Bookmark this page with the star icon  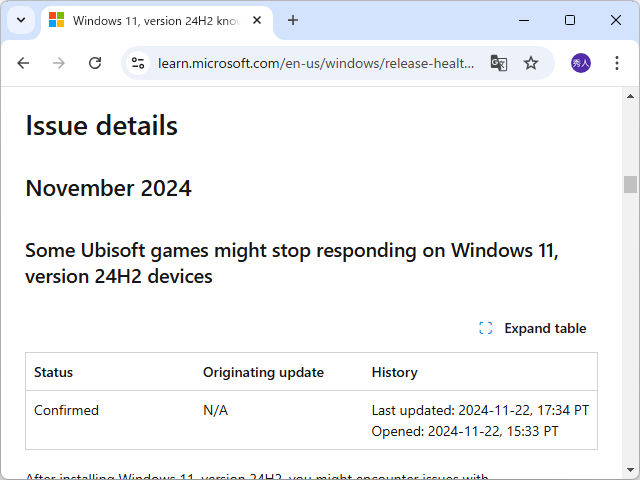tap(531, 63)
